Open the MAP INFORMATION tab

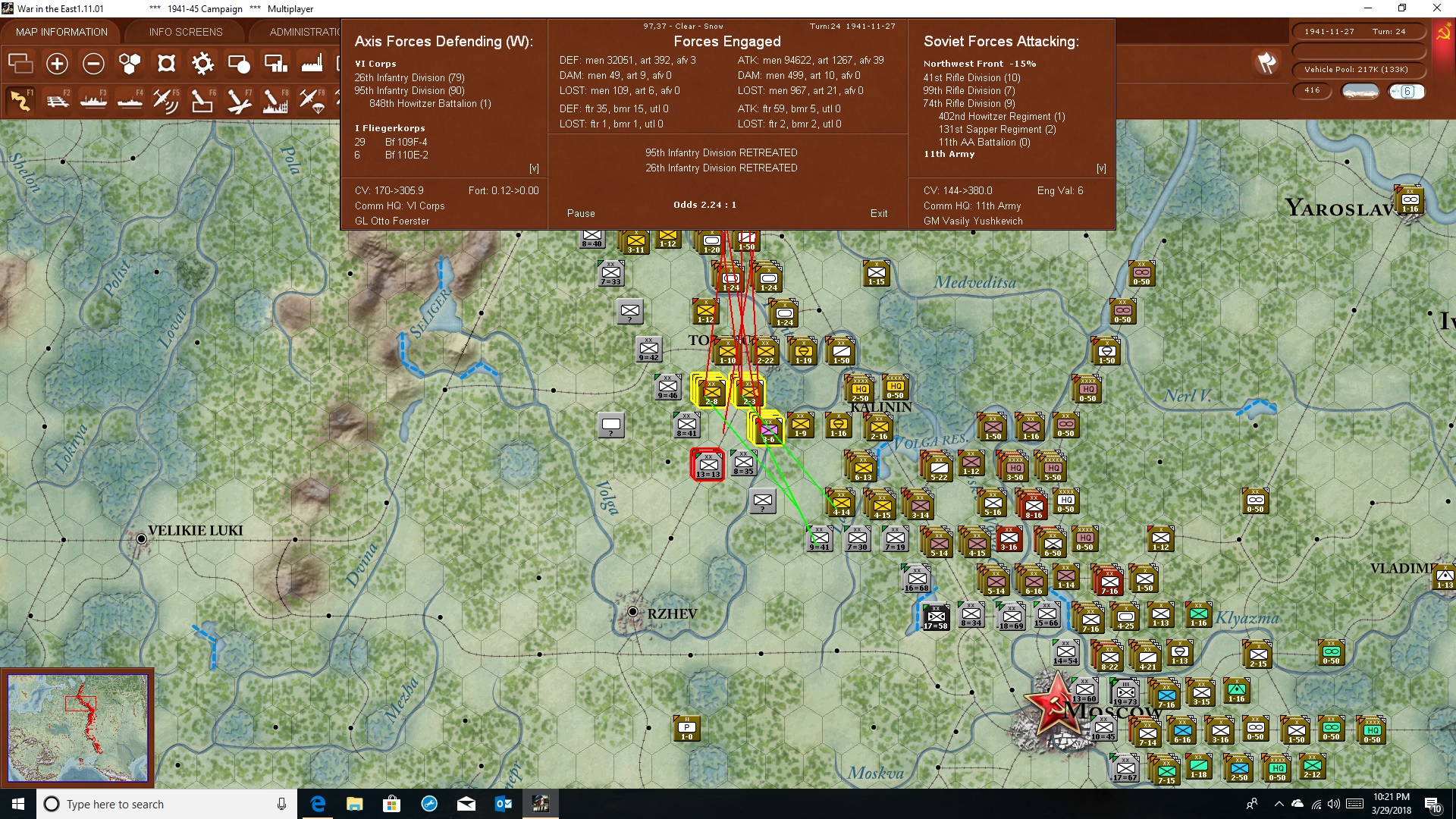click(x=61, y=32)
